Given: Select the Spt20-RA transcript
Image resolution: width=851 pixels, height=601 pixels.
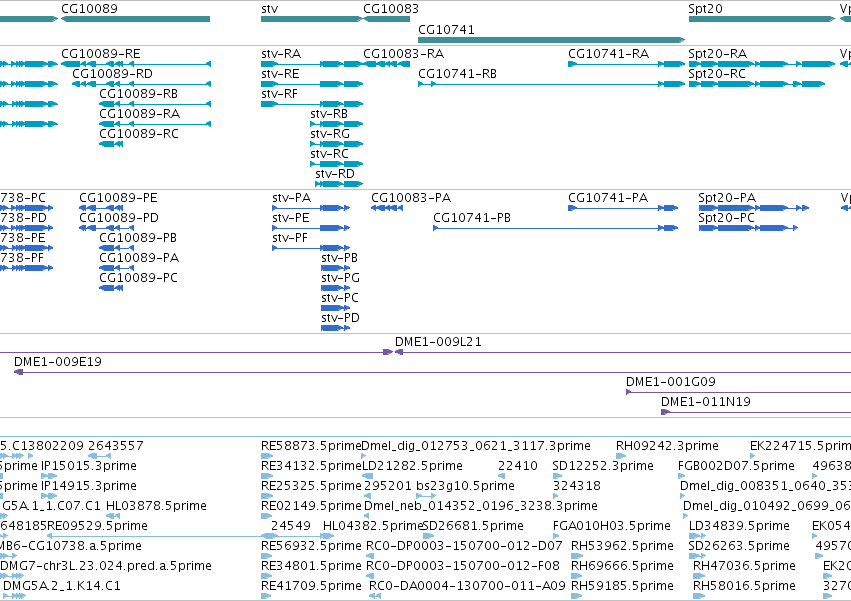Looking at the screenshot, I should point(762,64).
